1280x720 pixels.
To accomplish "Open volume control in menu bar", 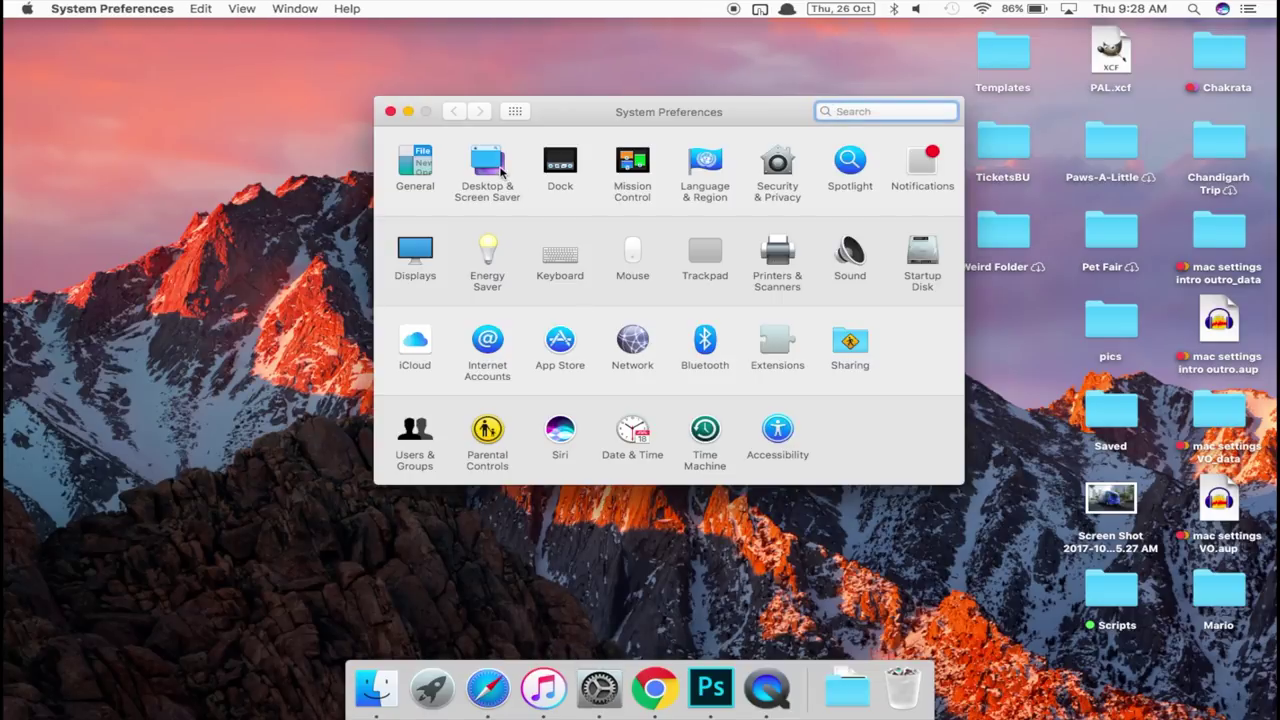I will click(x=916, y=9).
